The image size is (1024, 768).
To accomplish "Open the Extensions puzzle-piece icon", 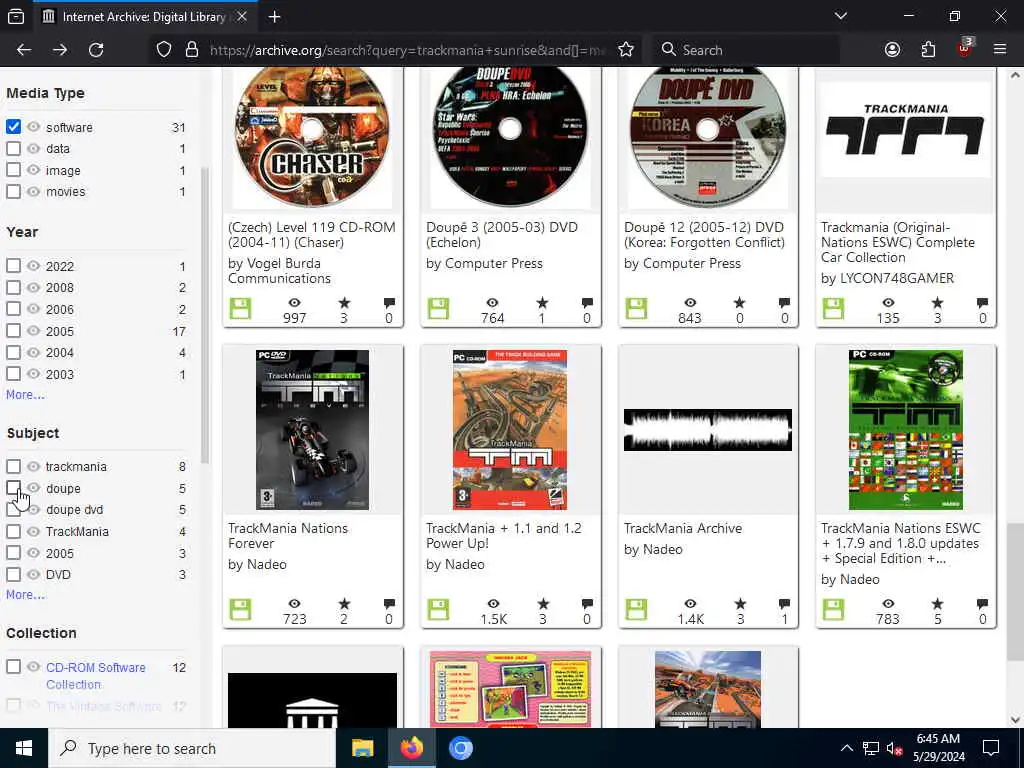I will pyautogui.click(x=928, y=50).
